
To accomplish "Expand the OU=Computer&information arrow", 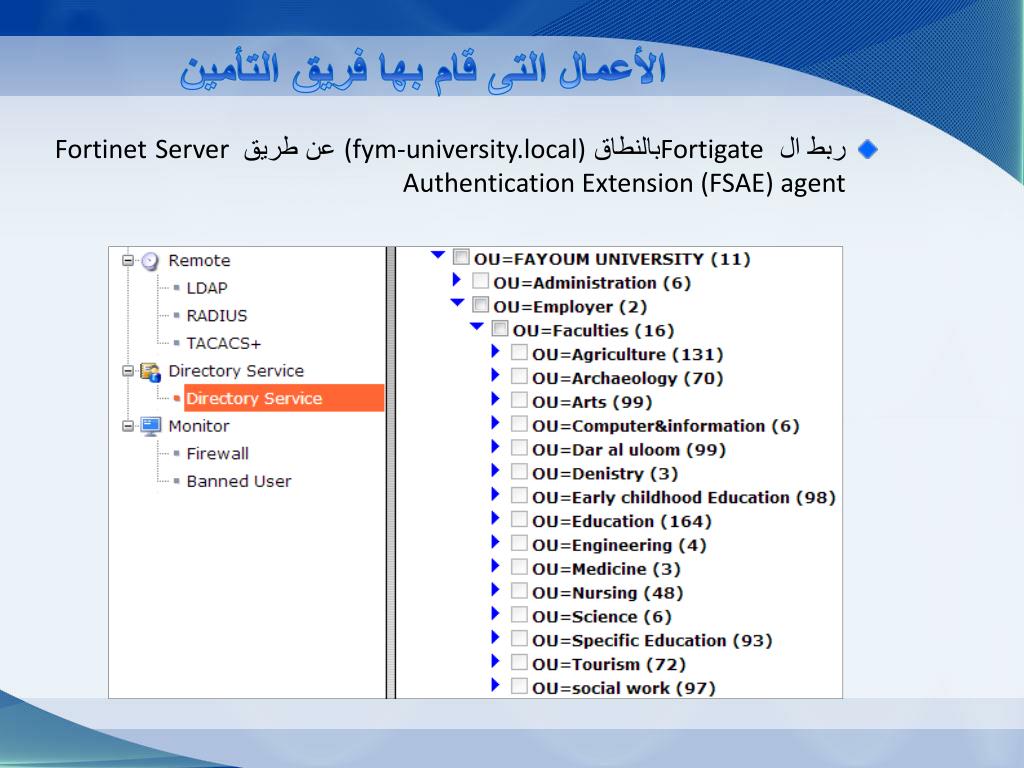I will coord(496,423).
